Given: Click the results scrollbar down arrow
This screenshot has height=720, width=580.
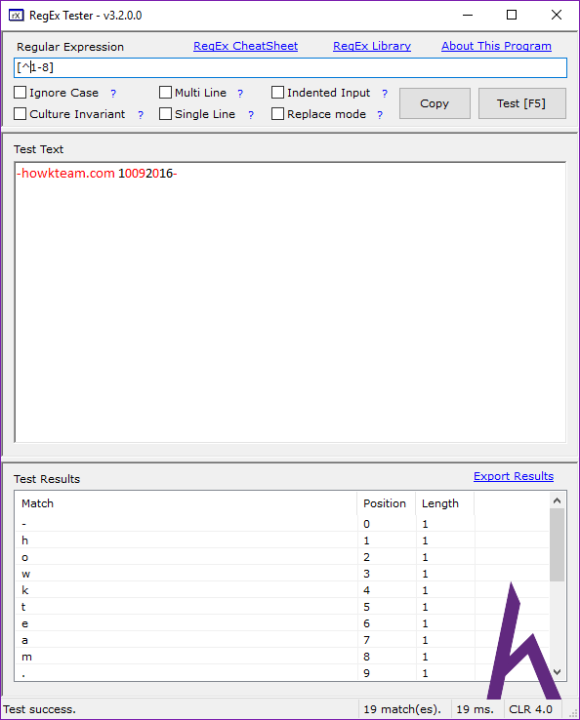Looking at the screenshot, I should (x=557, y=672).
